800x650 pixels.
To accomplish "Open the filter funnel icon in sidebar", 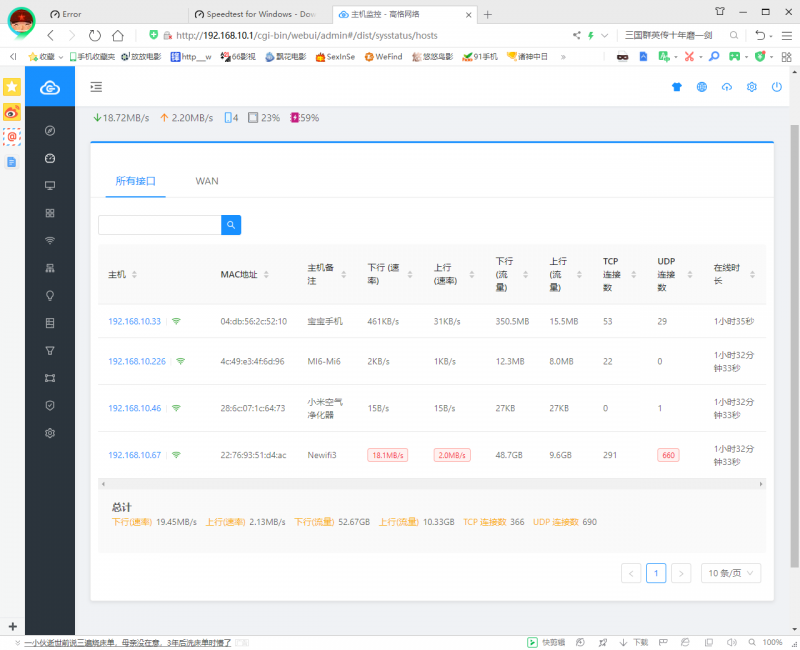I will click(x=50, y=350).
